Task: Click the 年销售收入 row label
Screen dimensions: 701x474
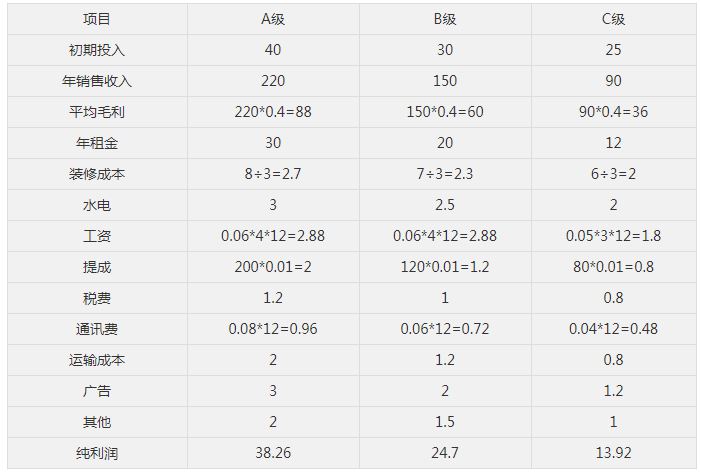Action: tap(97, 81)
